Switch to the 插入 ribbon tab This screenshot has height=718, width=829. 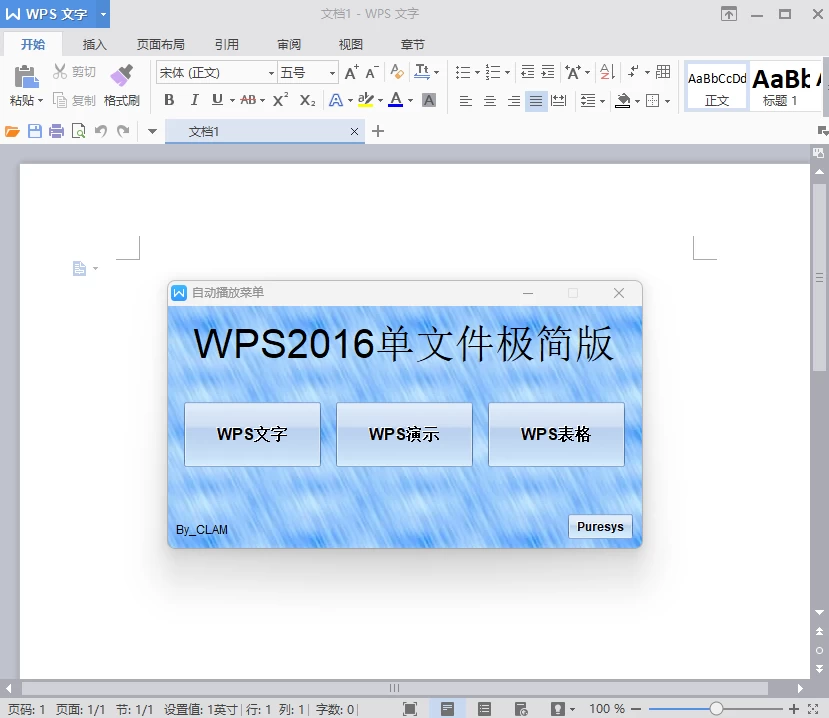click(95, 45)
